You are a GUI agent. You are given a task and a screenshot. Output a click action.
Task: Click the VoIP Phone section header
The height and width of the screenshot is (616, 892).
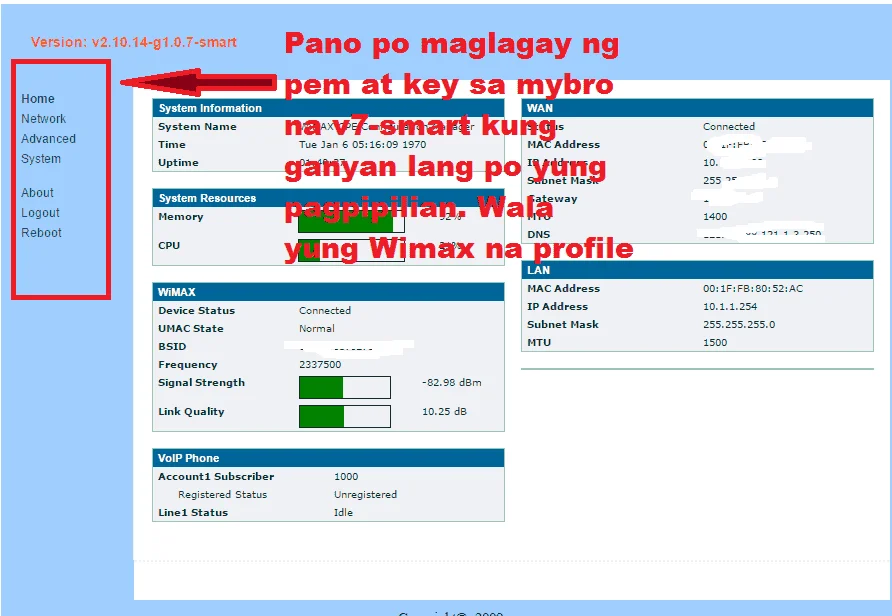(328, 458)
